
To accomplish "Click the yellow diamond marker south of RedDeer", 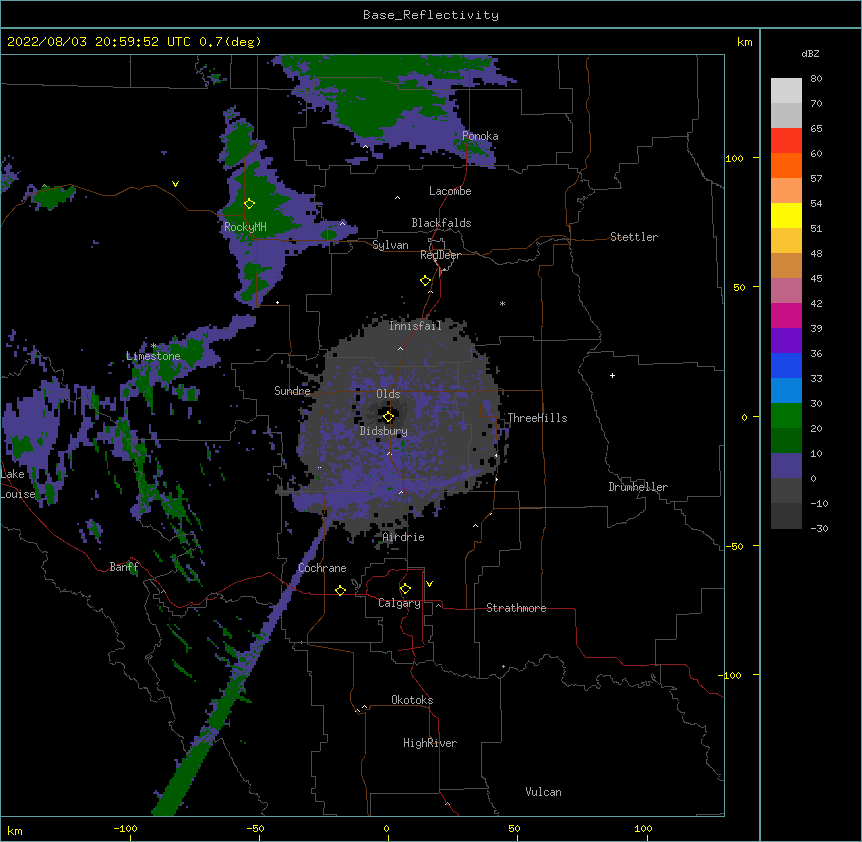I will pos(426,281).
